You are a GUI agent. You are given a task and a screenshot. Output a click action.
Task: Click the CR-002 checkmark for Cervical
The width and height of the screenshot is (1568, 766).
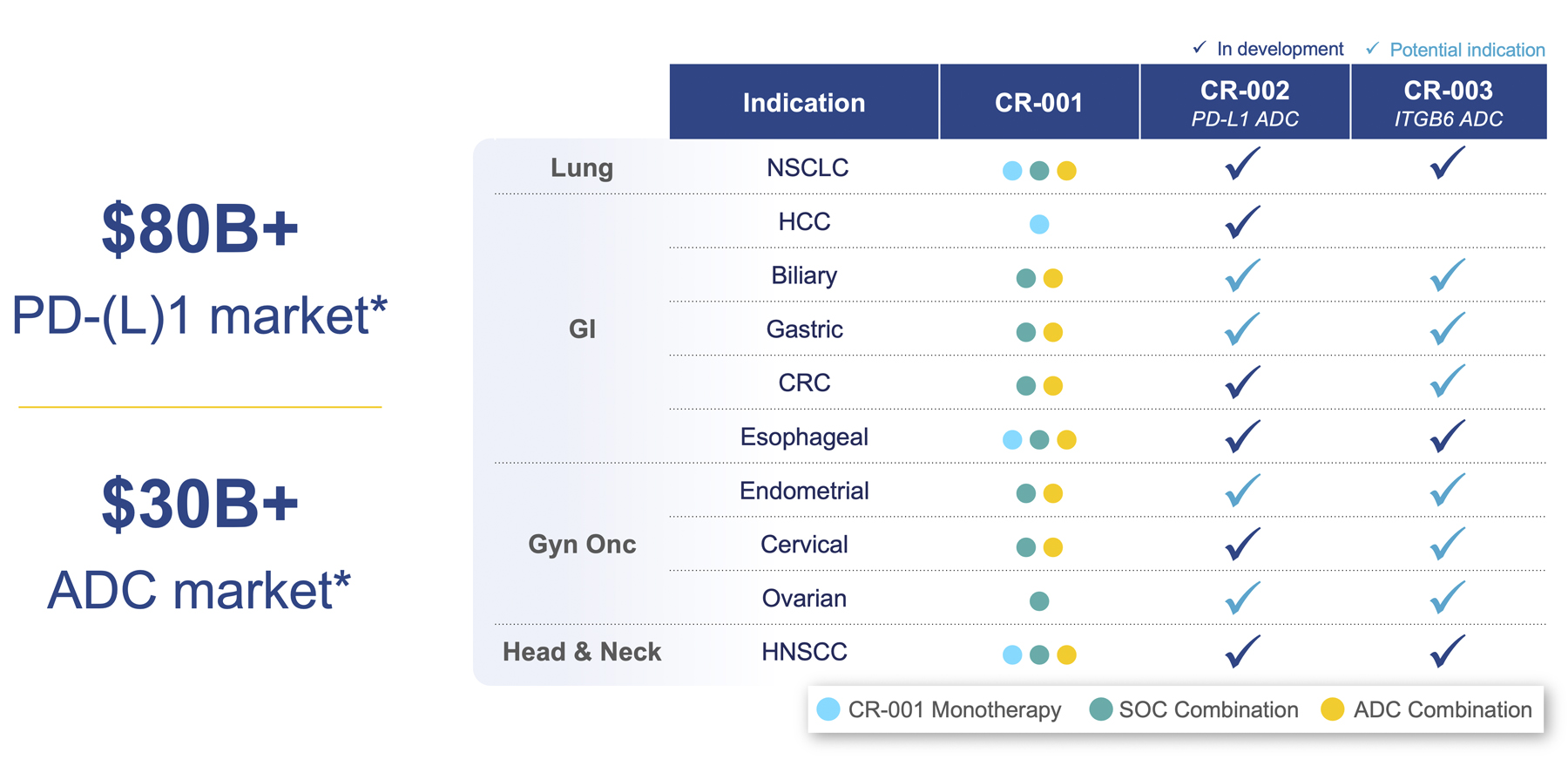(1242, 544)
